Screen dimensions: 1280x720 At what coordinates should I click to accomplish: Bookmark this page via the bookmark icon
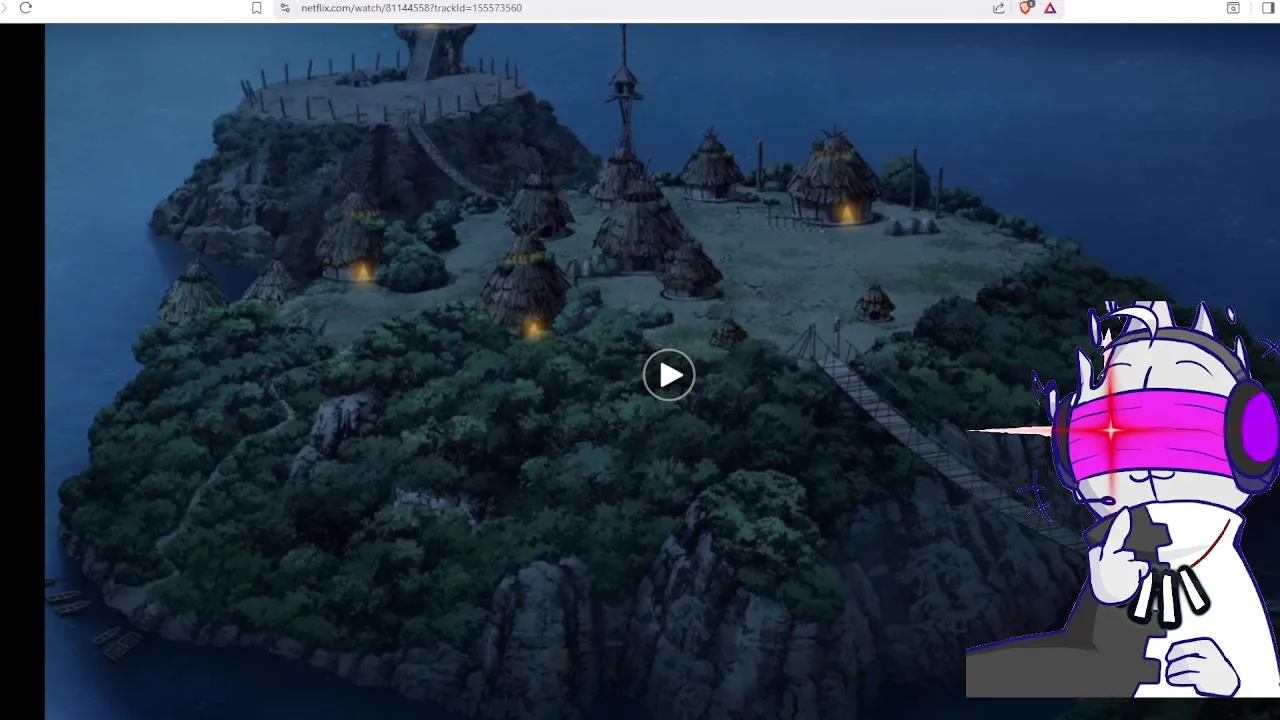(256, 8)
